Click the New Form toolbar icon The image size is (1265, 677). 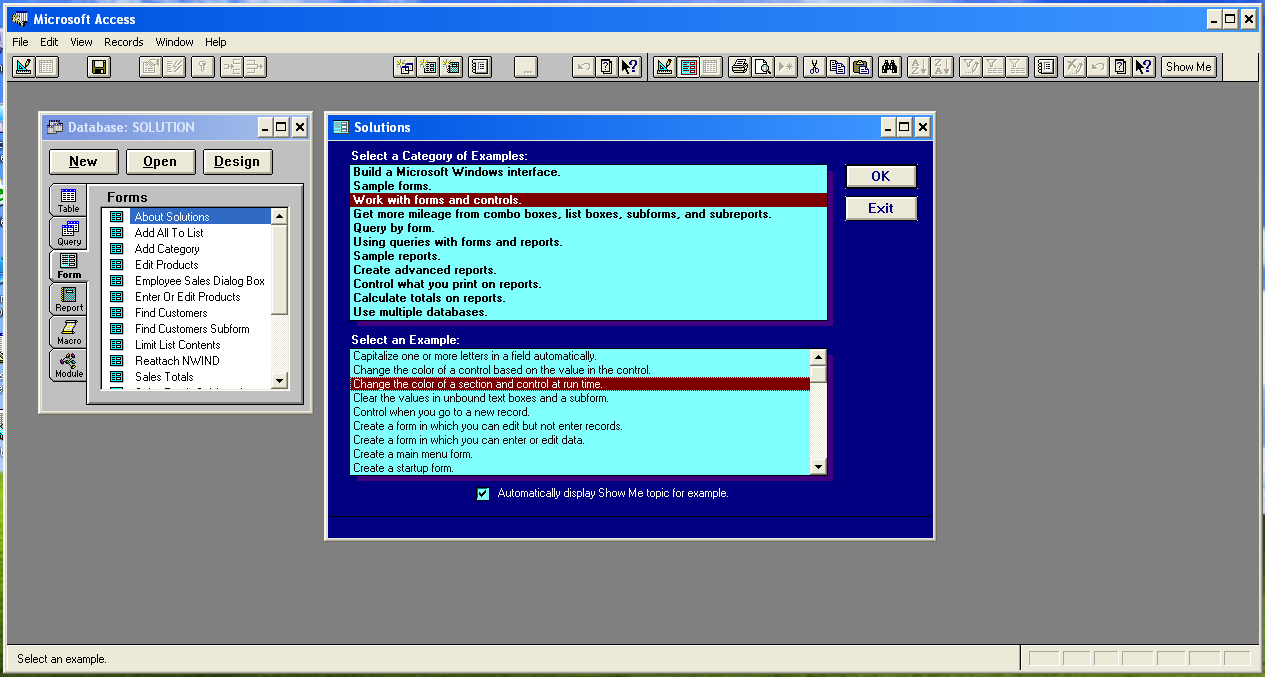click(x=428, y=67)
